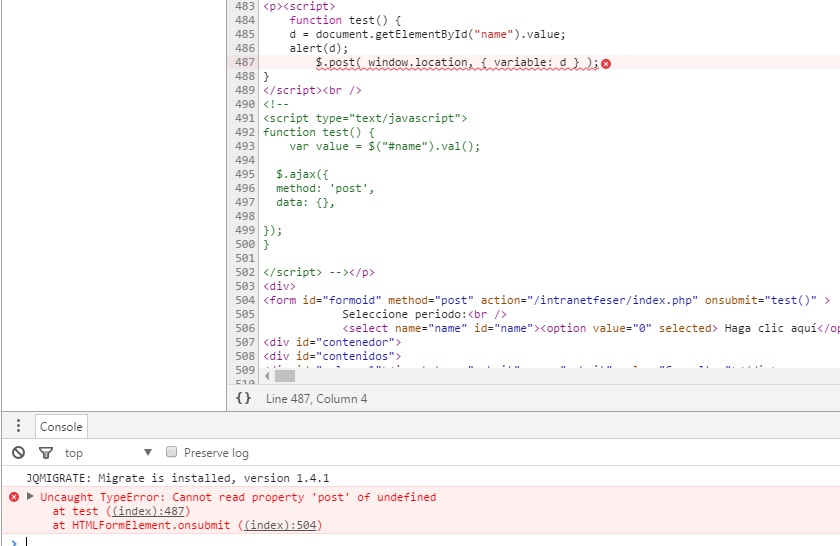Click the script type tag on line 491
840x546 pixels.
point(365,118)
